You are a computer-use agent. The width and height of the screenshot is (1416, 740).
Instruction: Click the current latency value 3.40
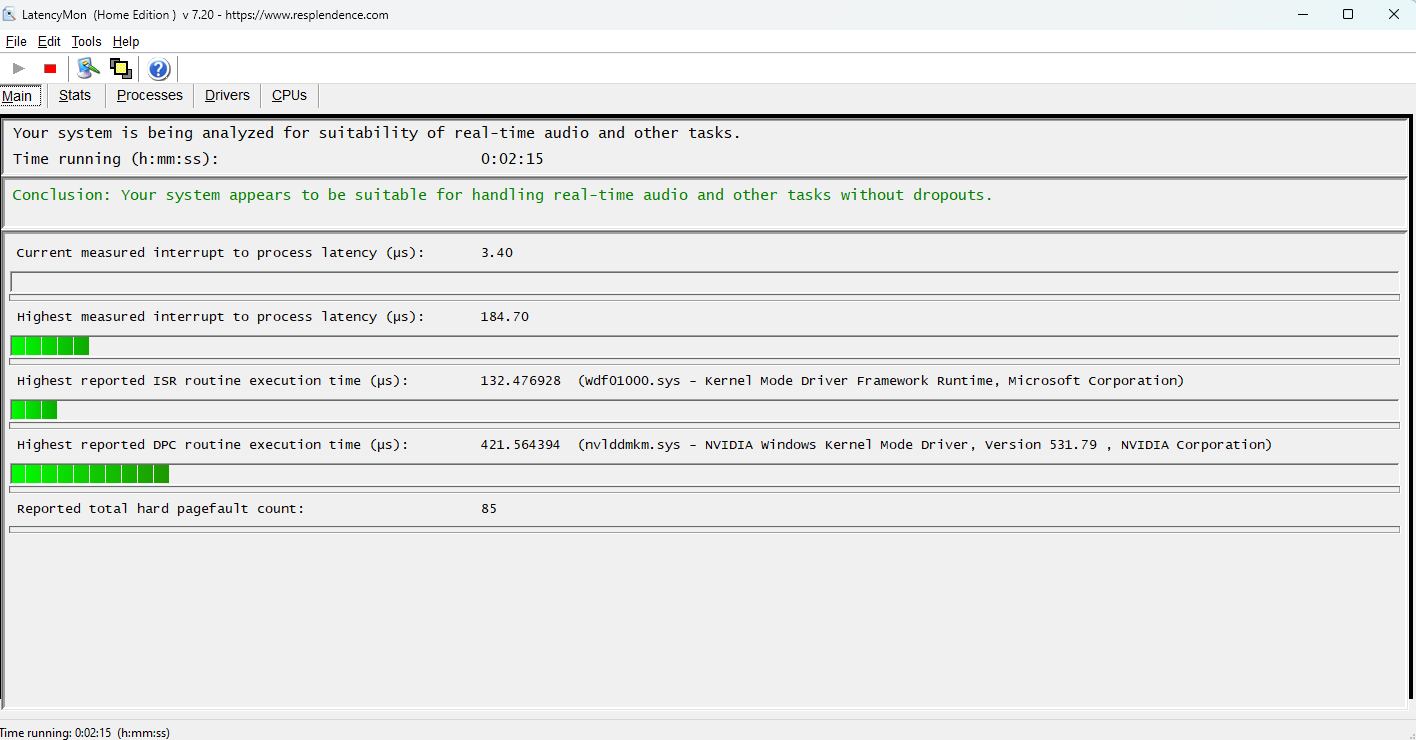497,253
